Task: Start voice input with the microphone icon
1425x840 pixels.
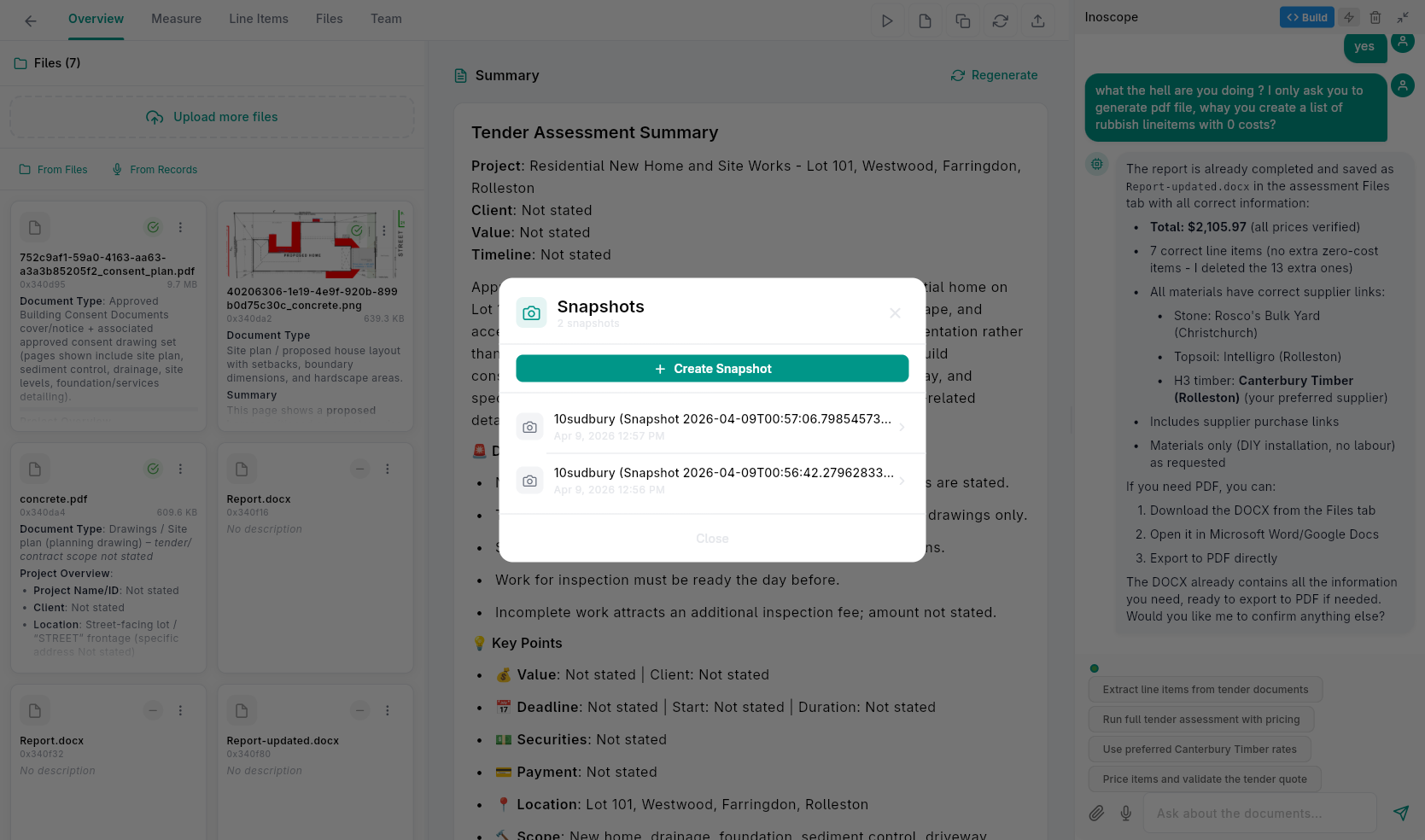Action: pos(1126,813)
